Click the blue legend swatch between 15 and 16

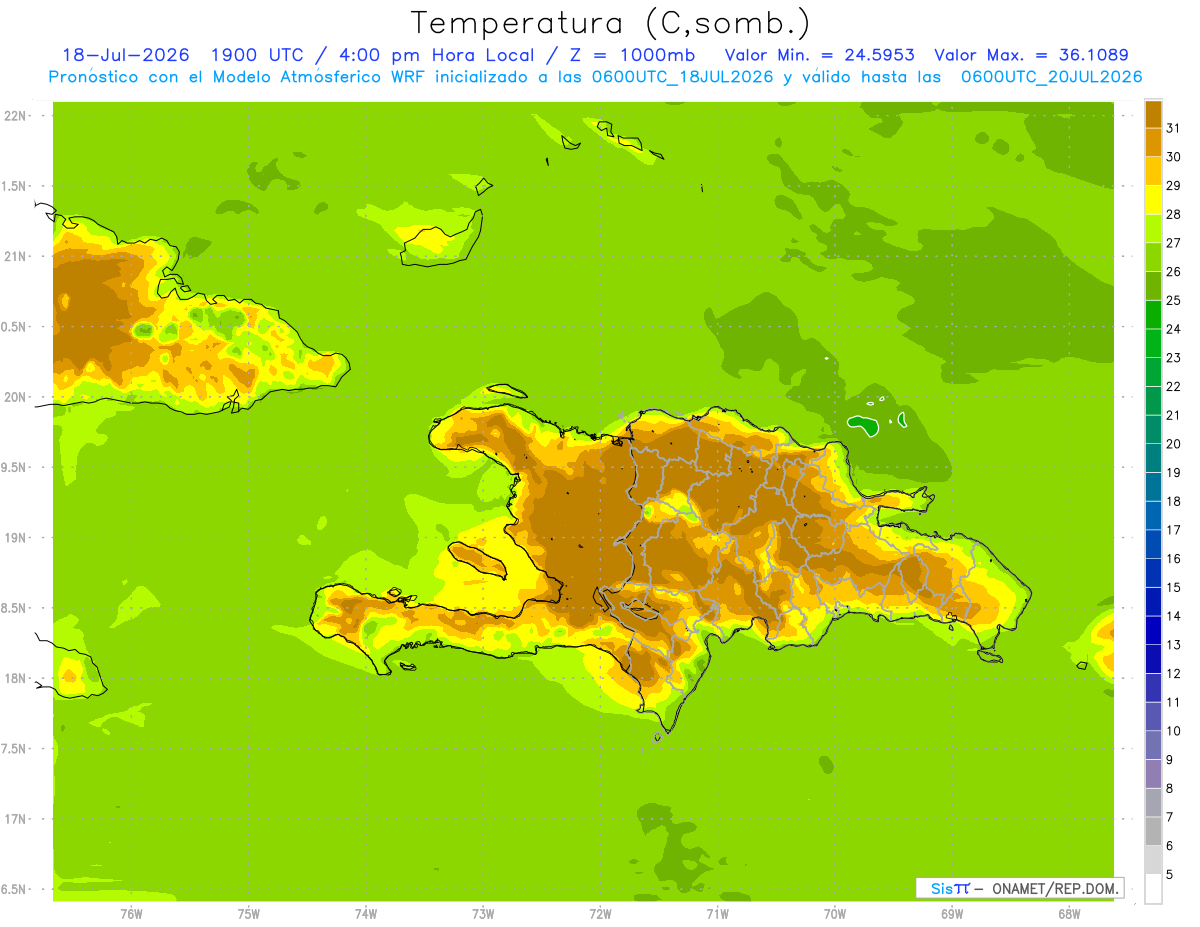[x=1154, y=572]
